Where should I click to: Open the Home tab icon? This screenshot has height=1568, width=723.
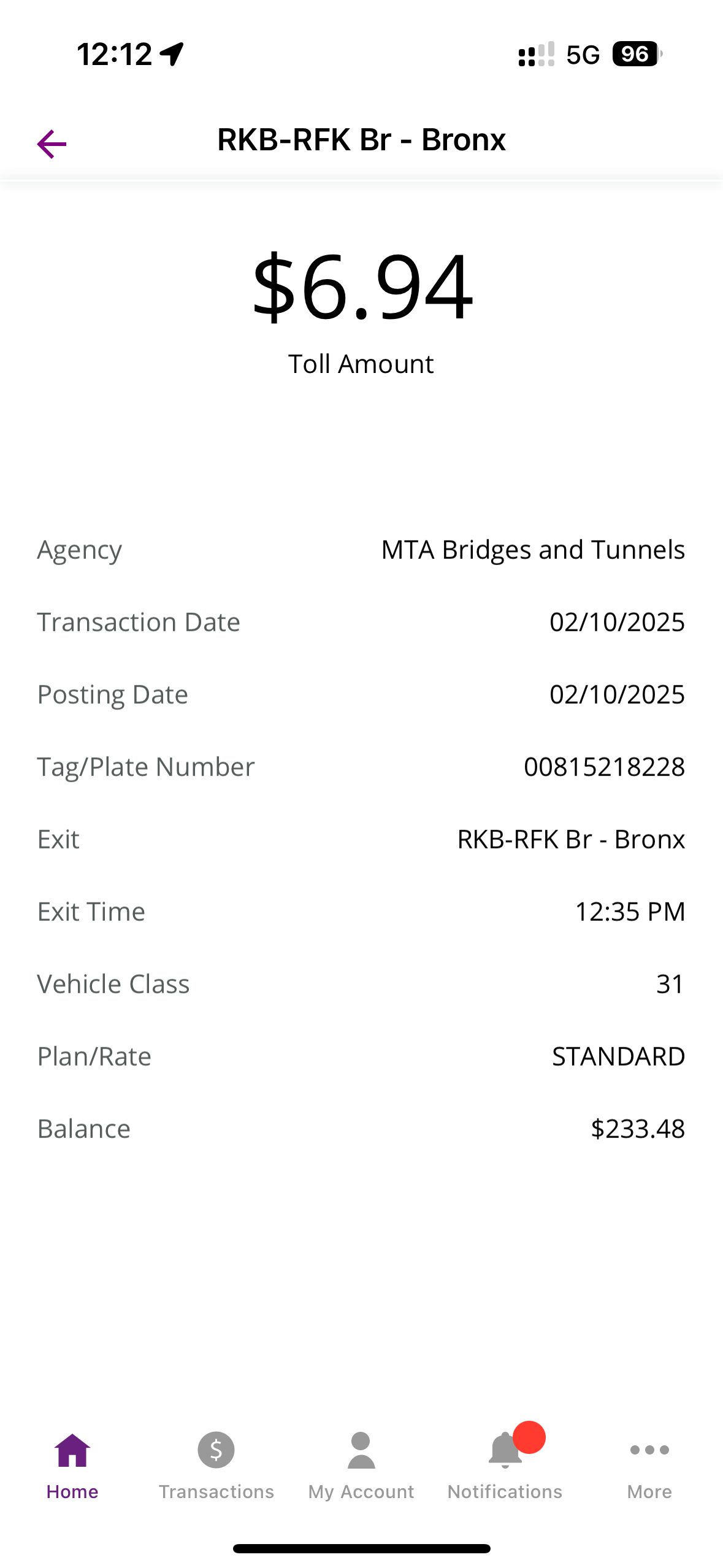tap(72, 1450)
